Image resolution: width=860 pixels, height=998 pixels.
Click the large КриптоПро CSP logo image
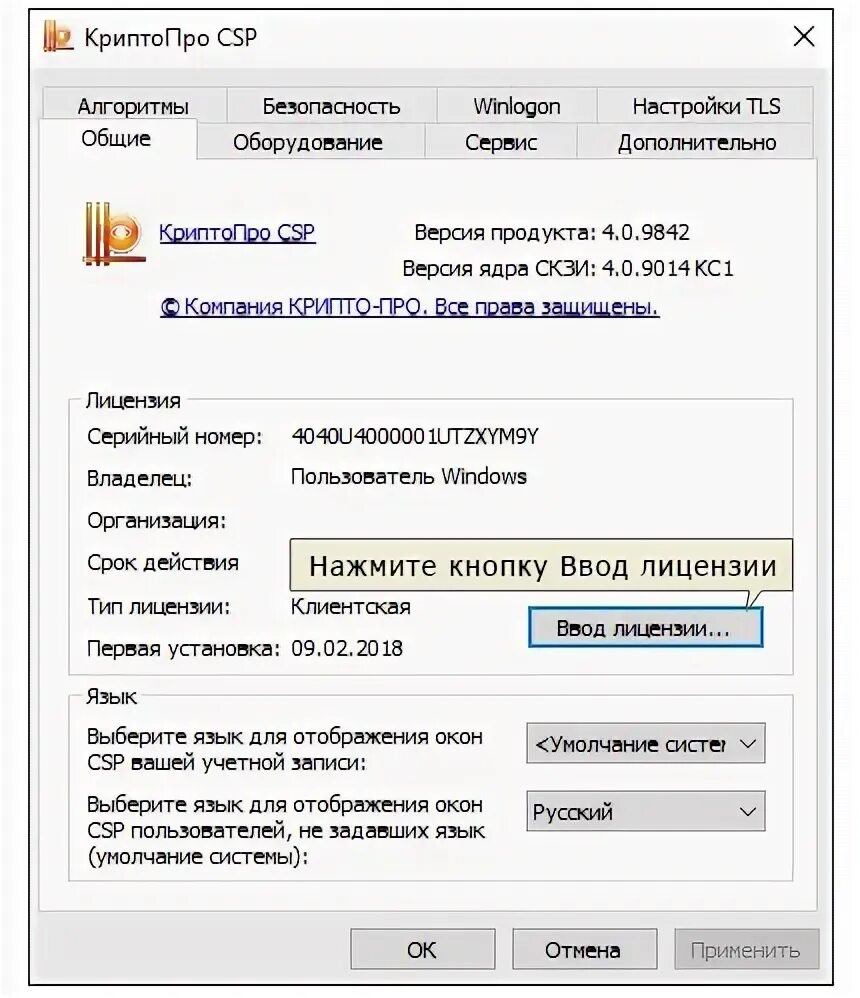click(x=115, y=234)
